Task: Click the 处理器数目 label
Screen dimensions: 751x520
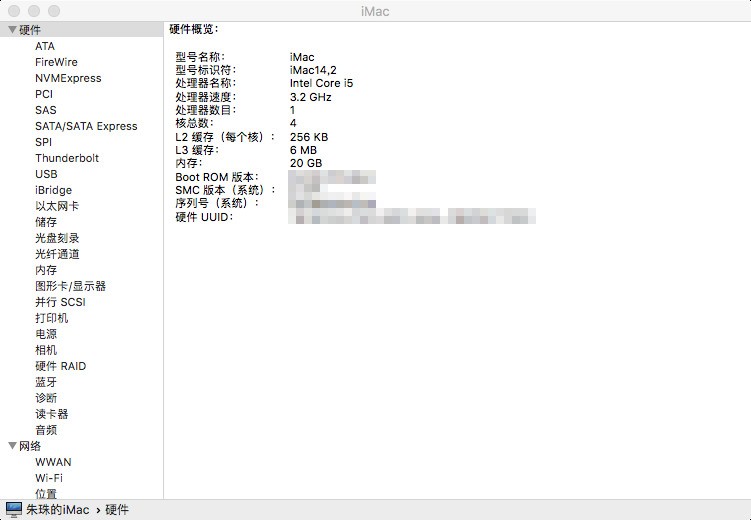Action: click(206, 110)
